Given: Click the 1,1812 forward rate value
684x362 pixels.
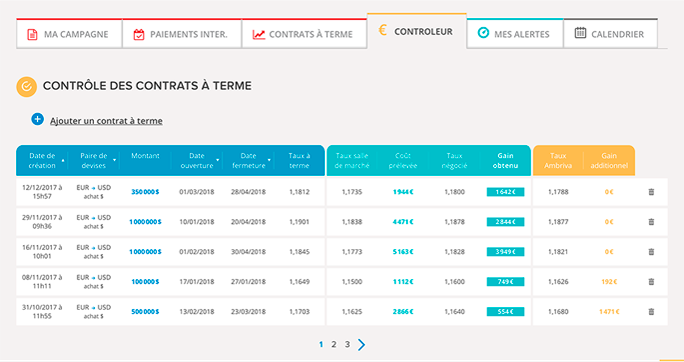Looking at the screenshot, I should pyautogui.click(x=299, y=192).
